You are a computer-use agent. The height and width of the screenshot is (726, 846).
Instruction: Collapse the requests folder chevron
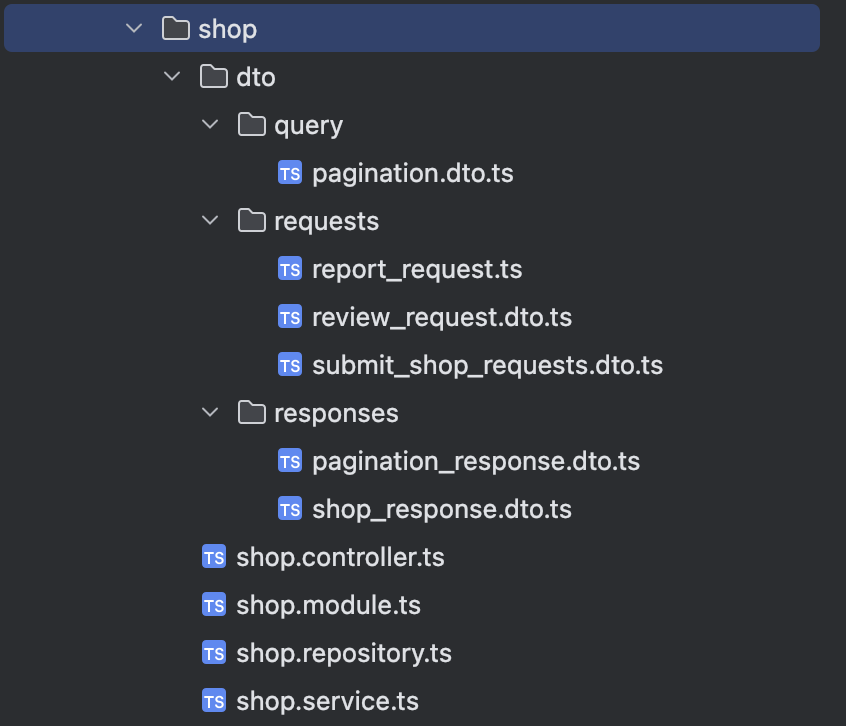point(210,221)
